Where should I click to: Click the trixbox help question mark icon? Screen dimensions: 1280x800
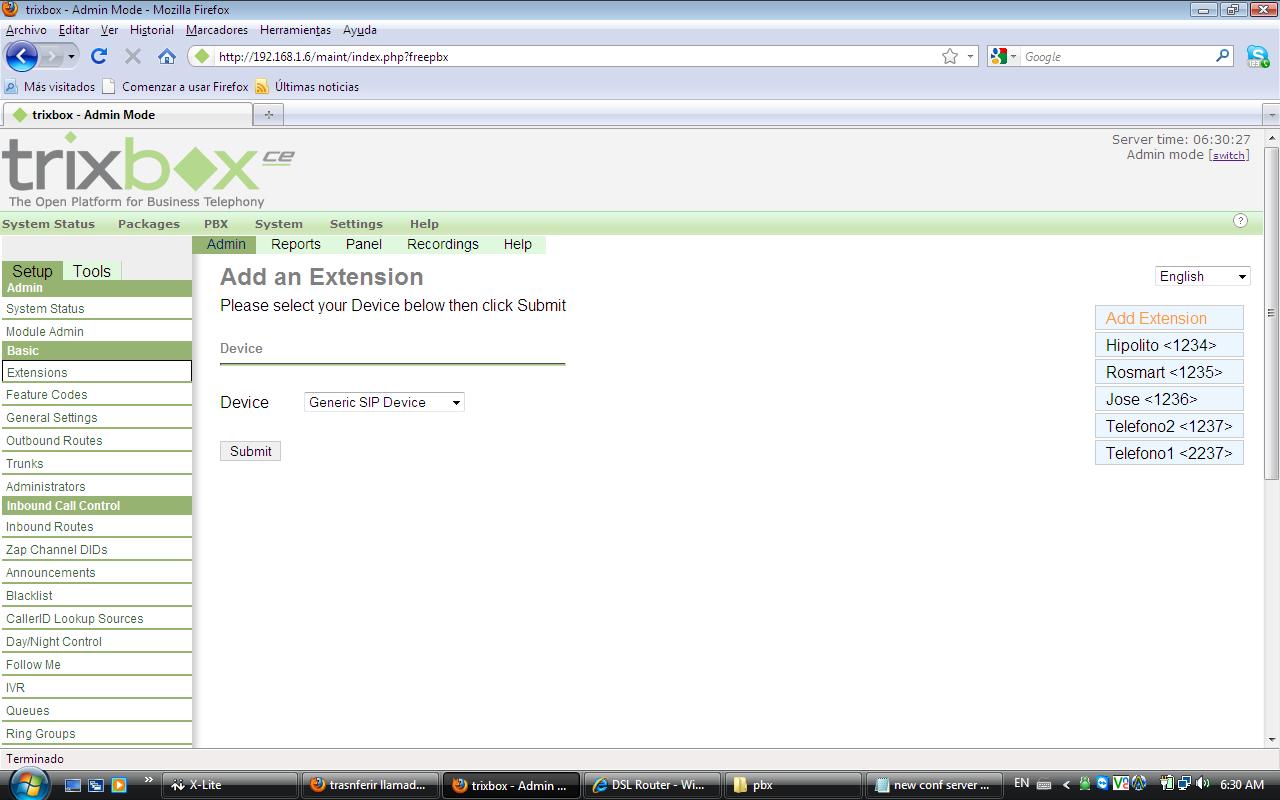point(1241,220)
